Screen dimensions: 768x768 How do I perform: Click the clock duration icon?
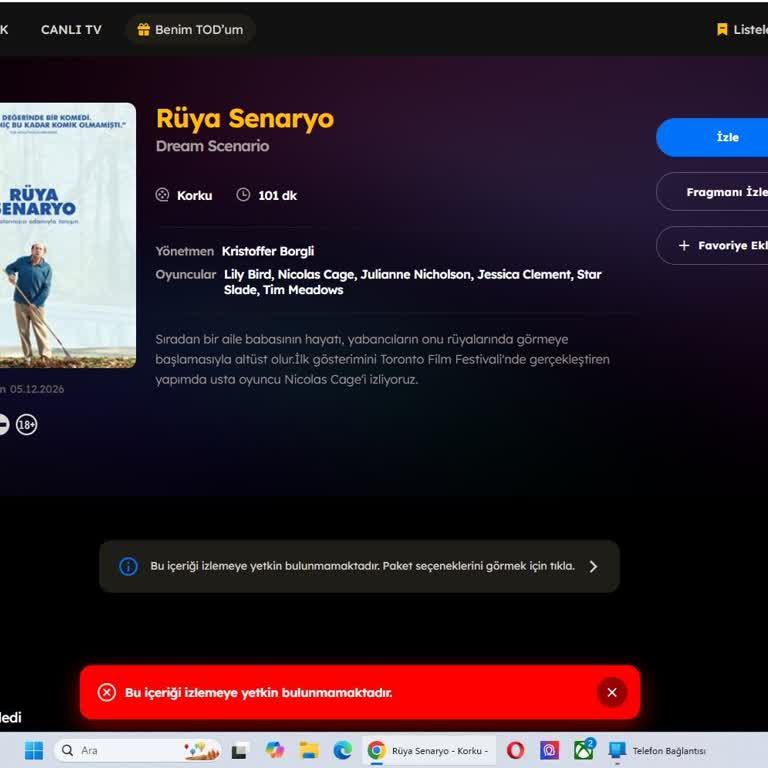coord(243,195)
